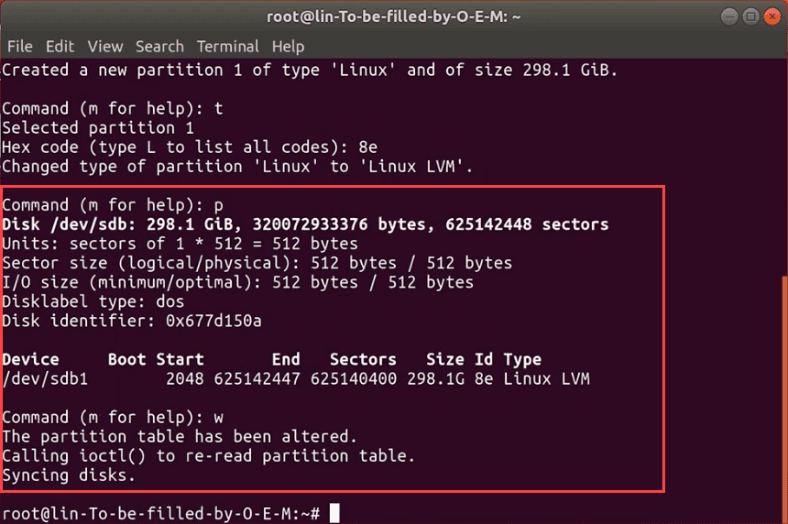The image size is (788, 524).
Task: Click the bold 'Disk /dev/sdb' line
Action: [x=305, y=224]
